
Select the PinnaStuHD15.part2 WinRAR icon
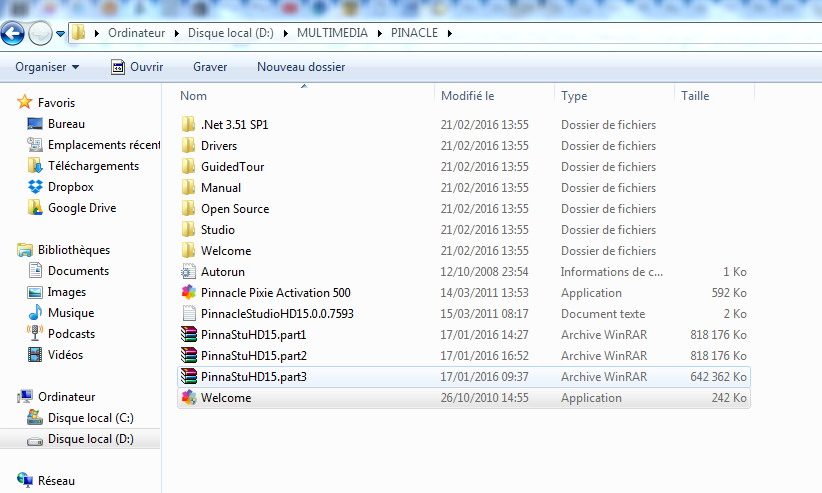(189, 355)
